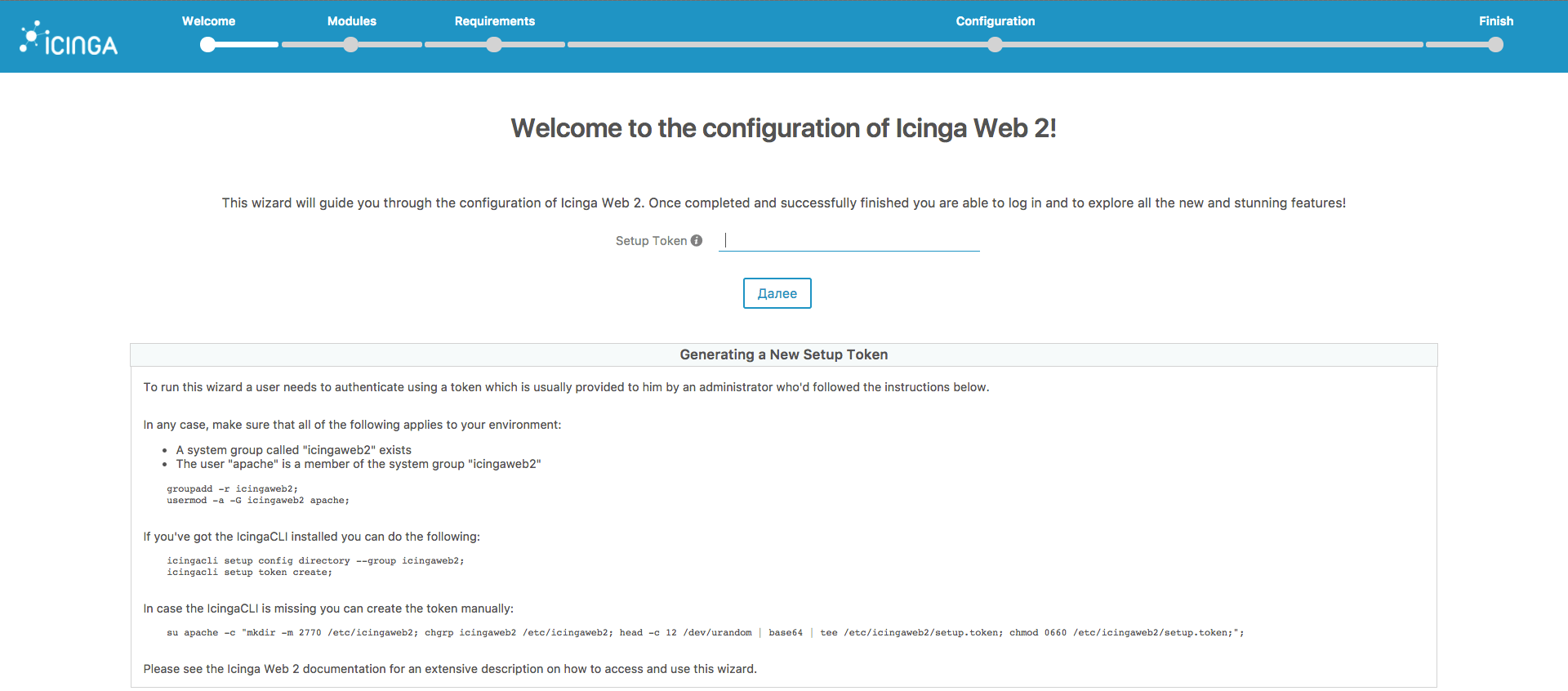Select the Configuration step circle marker
This screenshot has width=1568, height=691.
(995, 45)
